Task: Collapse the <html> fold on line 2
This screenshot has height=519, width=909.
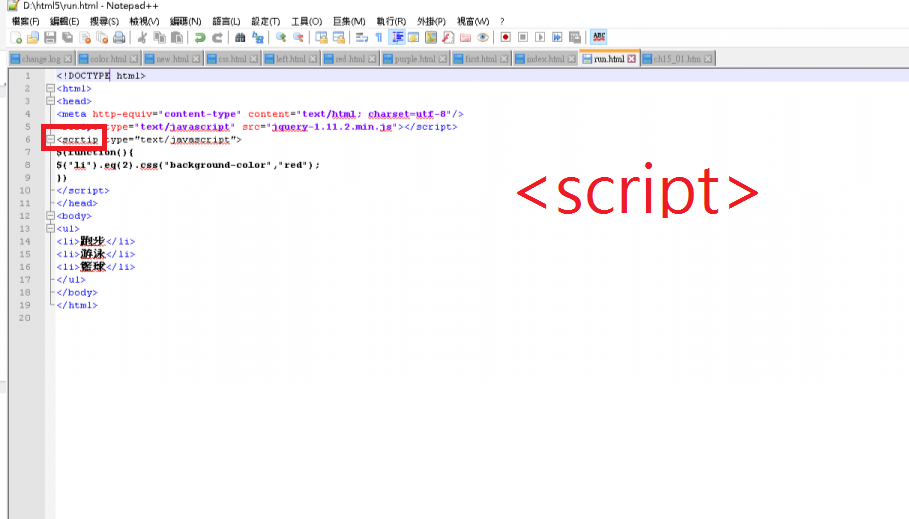Action: pos(50,89)
